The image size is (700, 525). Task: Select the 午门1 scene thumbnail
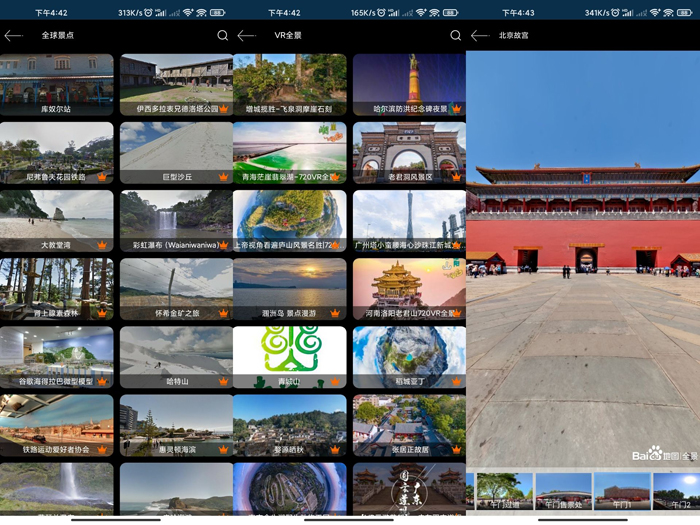(x=622, y=492)
